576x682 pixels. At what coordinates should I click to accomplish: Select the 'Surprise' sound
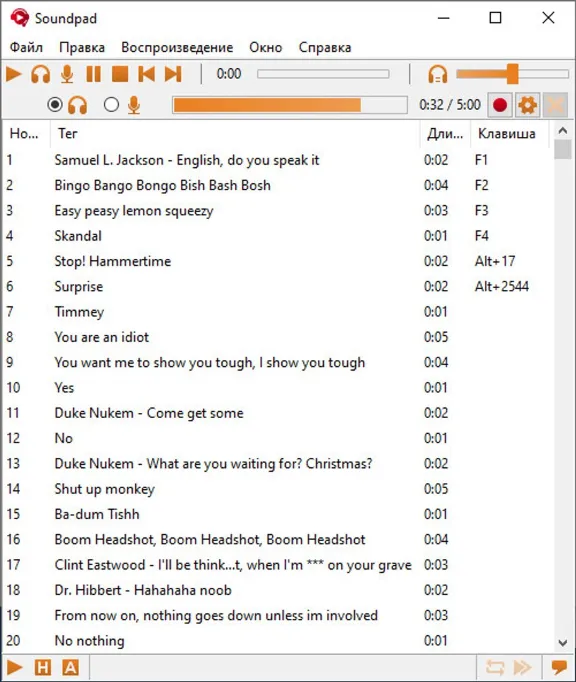[278, 286]
